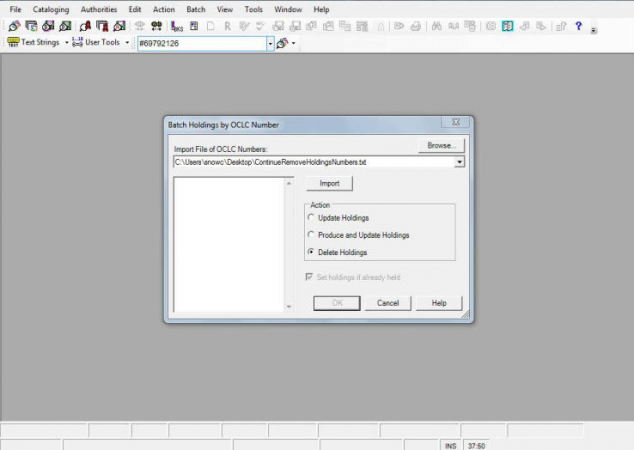Toggle Set holdings if already held checkbox
634x450 pixels.
(309, 277)
